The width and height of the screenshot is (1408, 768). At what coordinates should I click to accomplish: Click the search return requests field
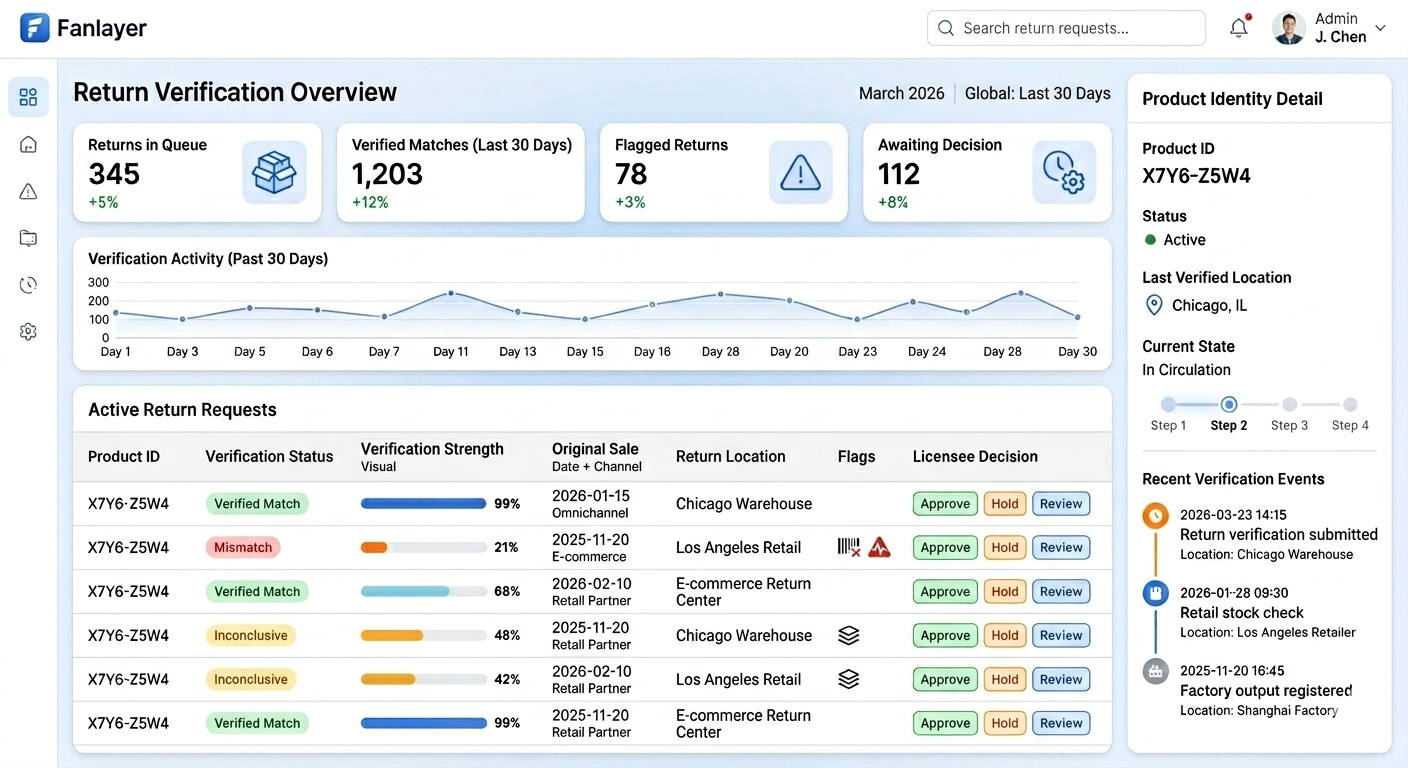(x=1065, y=28)
